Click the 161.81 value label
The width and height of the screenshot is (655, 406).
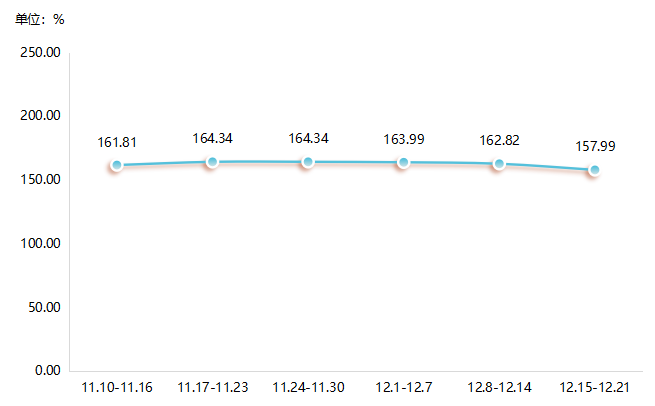click(x=117, y=143)
